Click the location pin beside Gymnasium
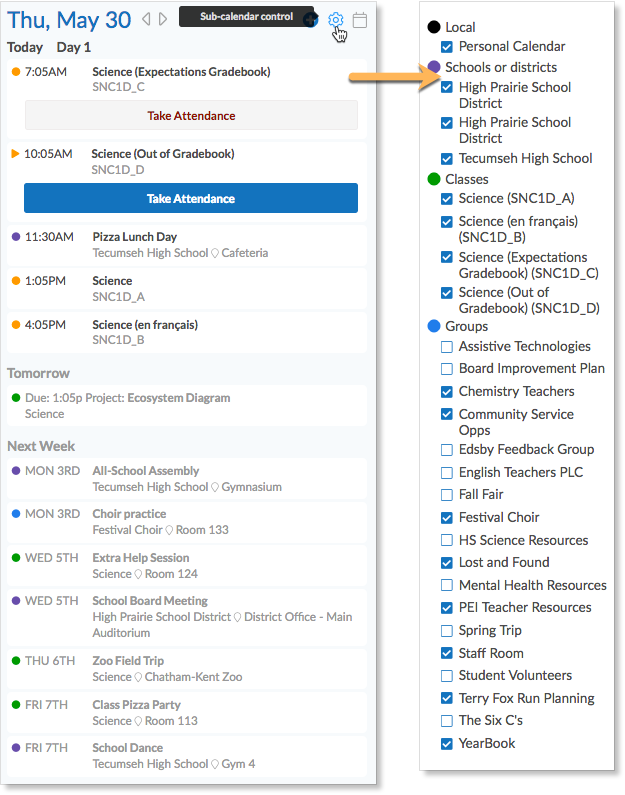This screenshot has width=625, height=795. [x=215, y=487]
